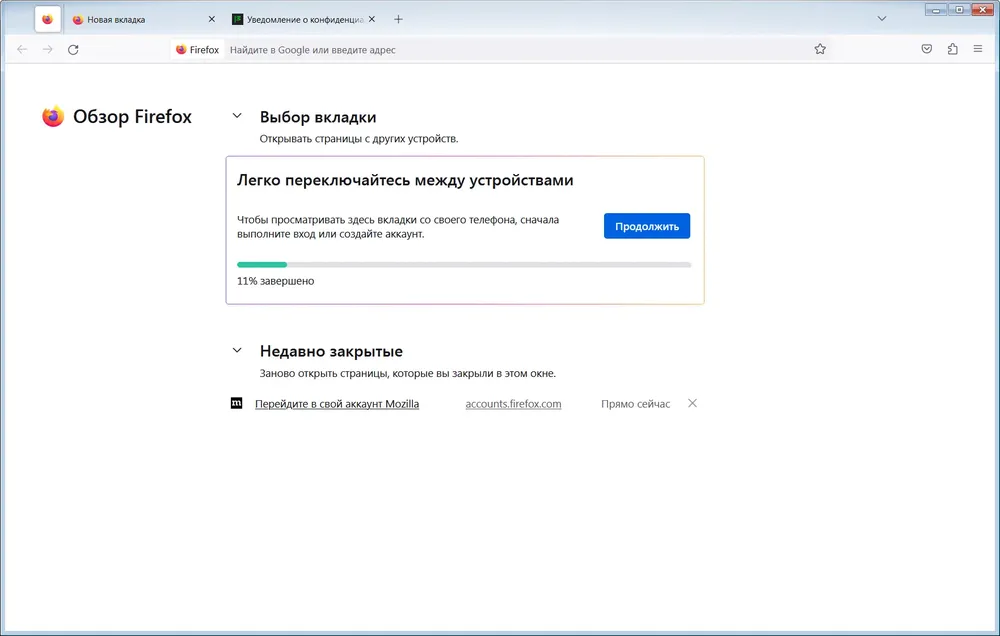Open the list all tabs dropdown

(x=882, y=19)
